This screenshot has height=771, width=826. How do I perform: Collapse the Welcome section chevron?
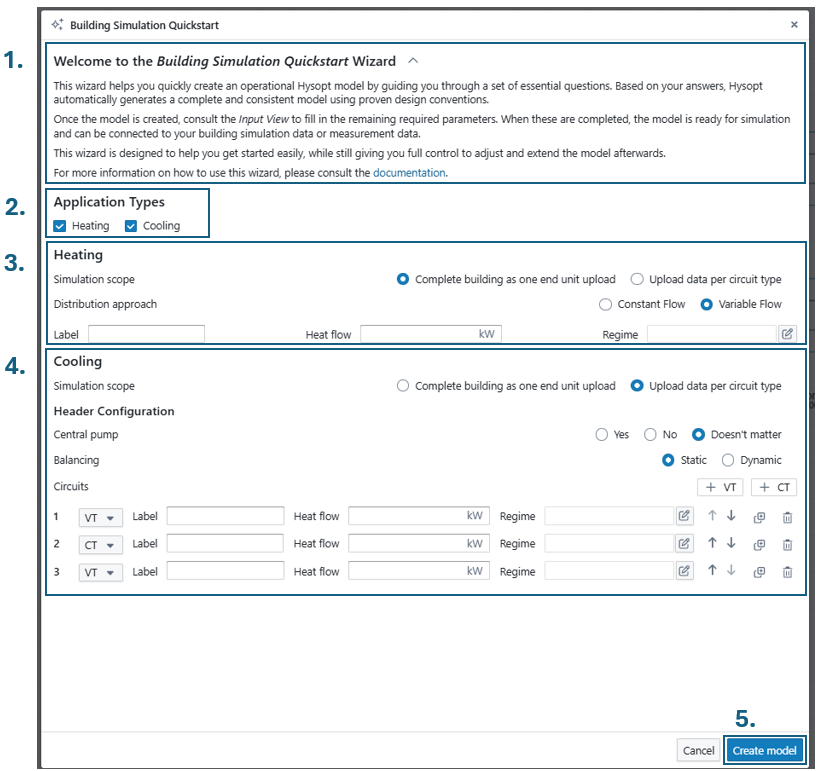click(414, 61)
